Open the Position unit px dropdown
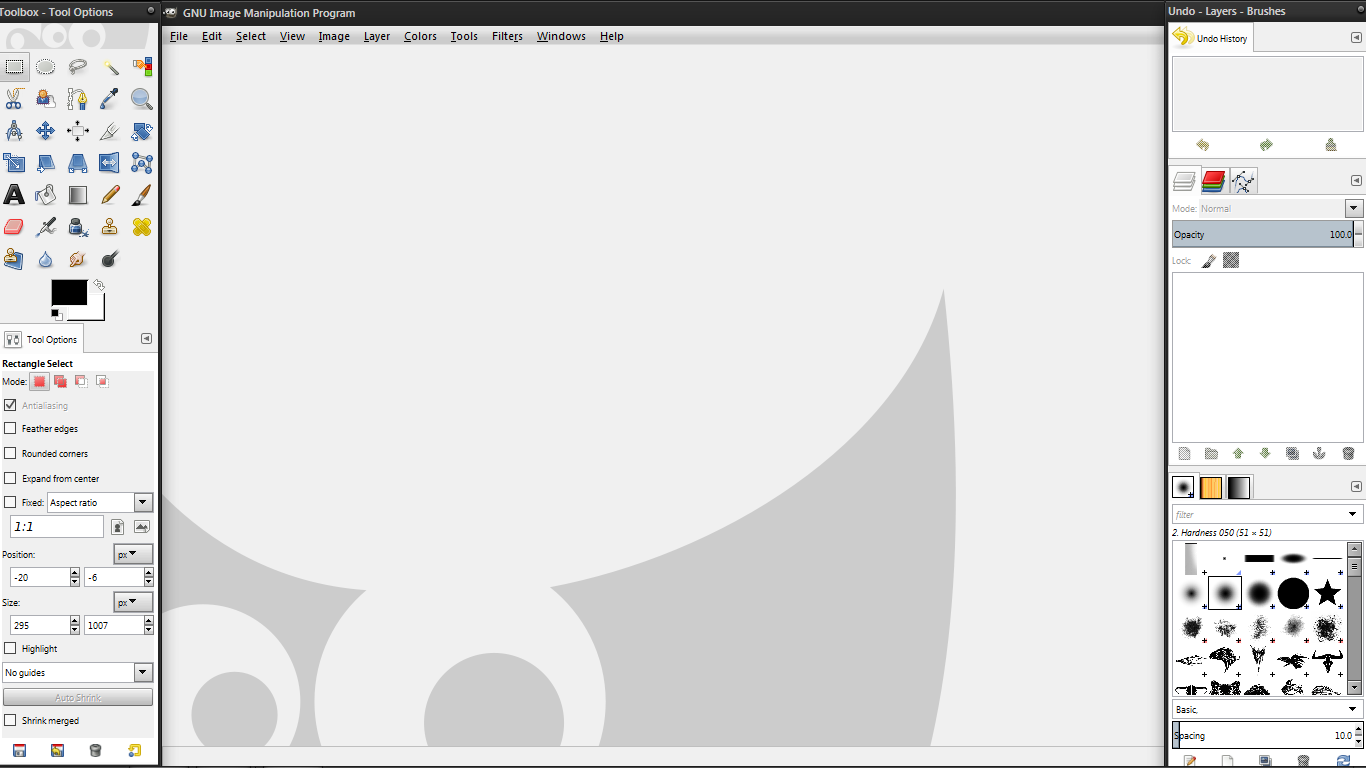 (133, 554)
